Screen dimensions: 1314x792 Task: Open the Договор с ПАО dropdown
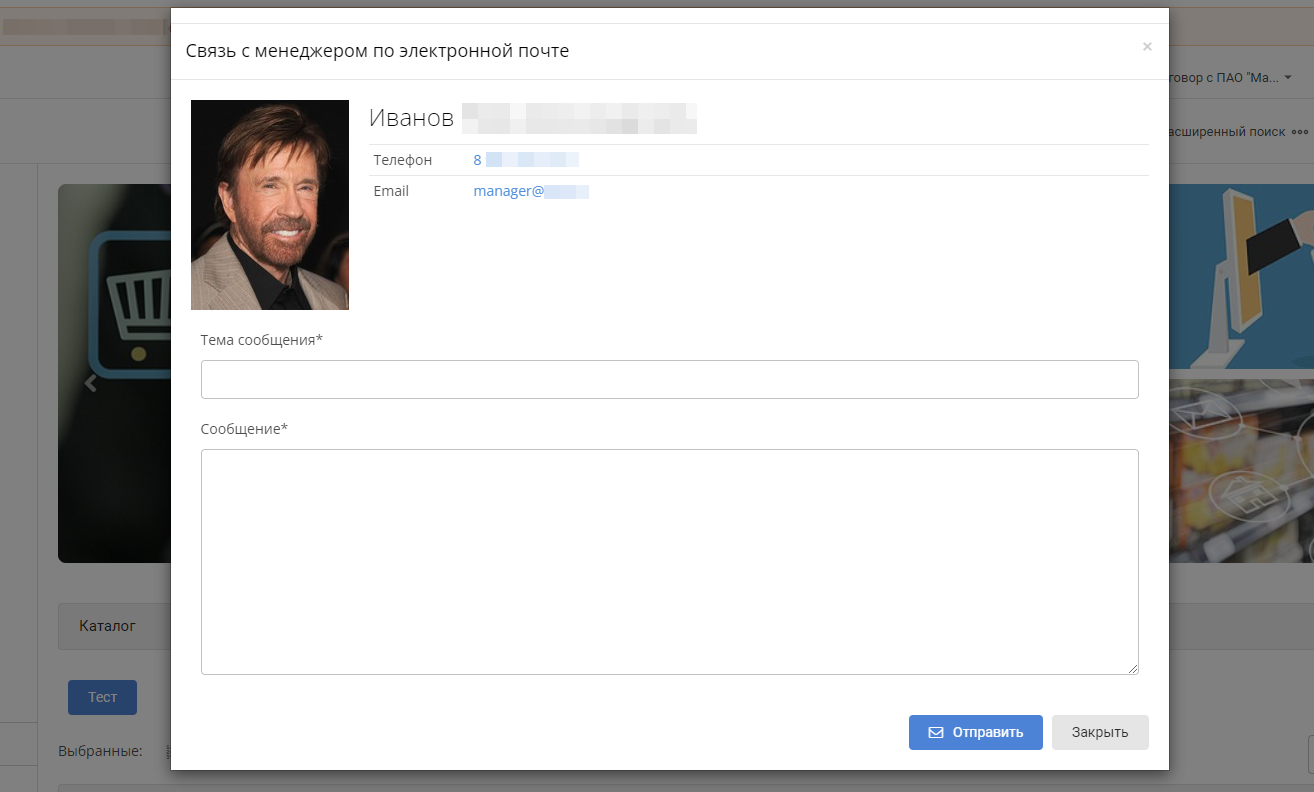[x=1224, y=77]
